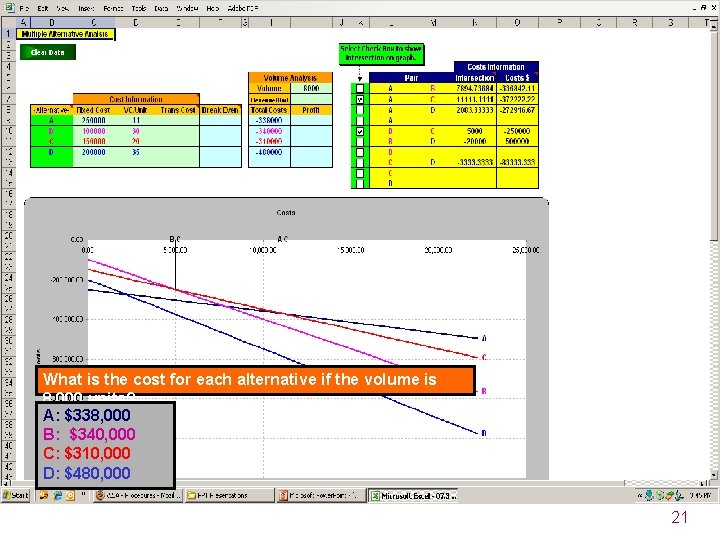This screenshot has height=540, width=720.
Task: Tick the A-D pair intersection checkbox
Action: (x=360, y=110)
